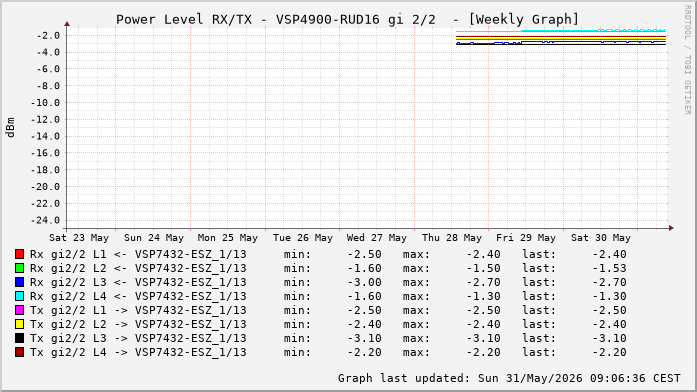This screenshot has width=697, height=392.
Task: Click the -12.0 y-axis tick label
Action: (45, 120)
